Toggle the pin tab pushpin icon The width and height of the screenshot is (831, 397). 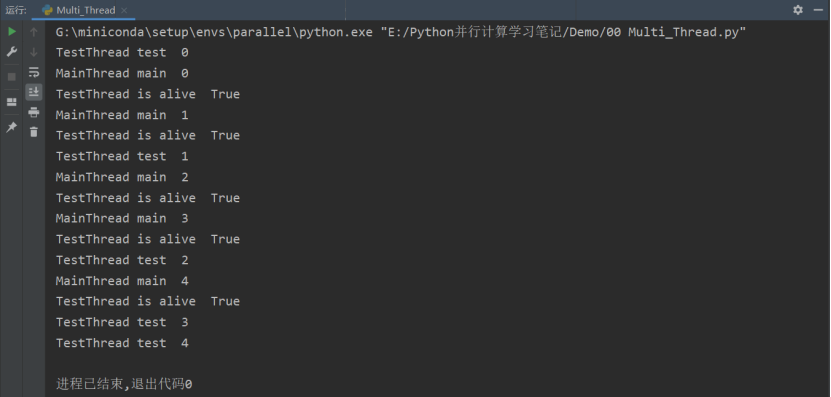click(x=12, y=127)
